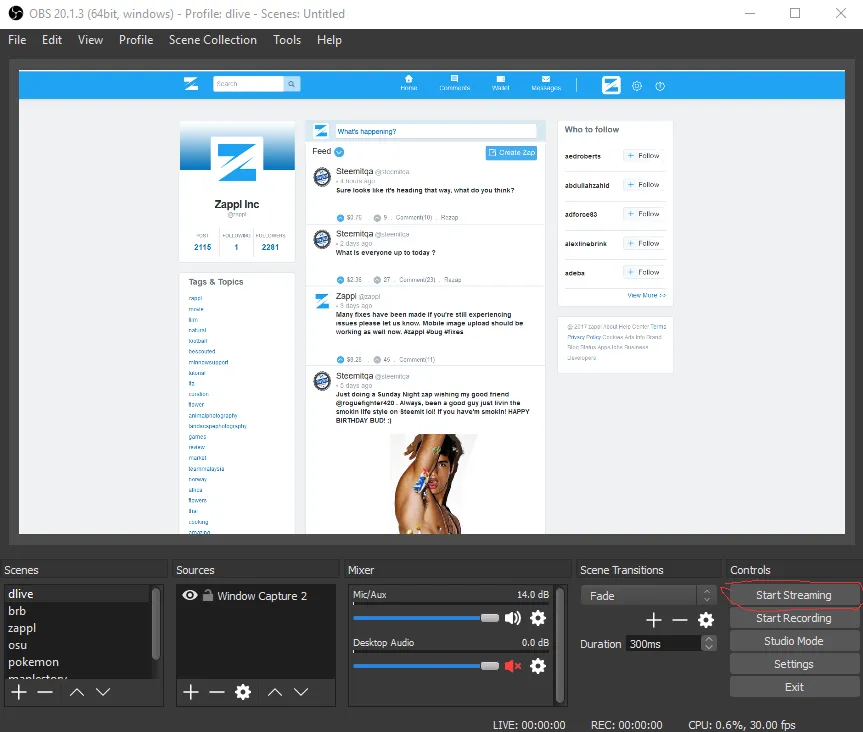
Task: Mute the Mic/Aux speaker
Action: point(512,618)
